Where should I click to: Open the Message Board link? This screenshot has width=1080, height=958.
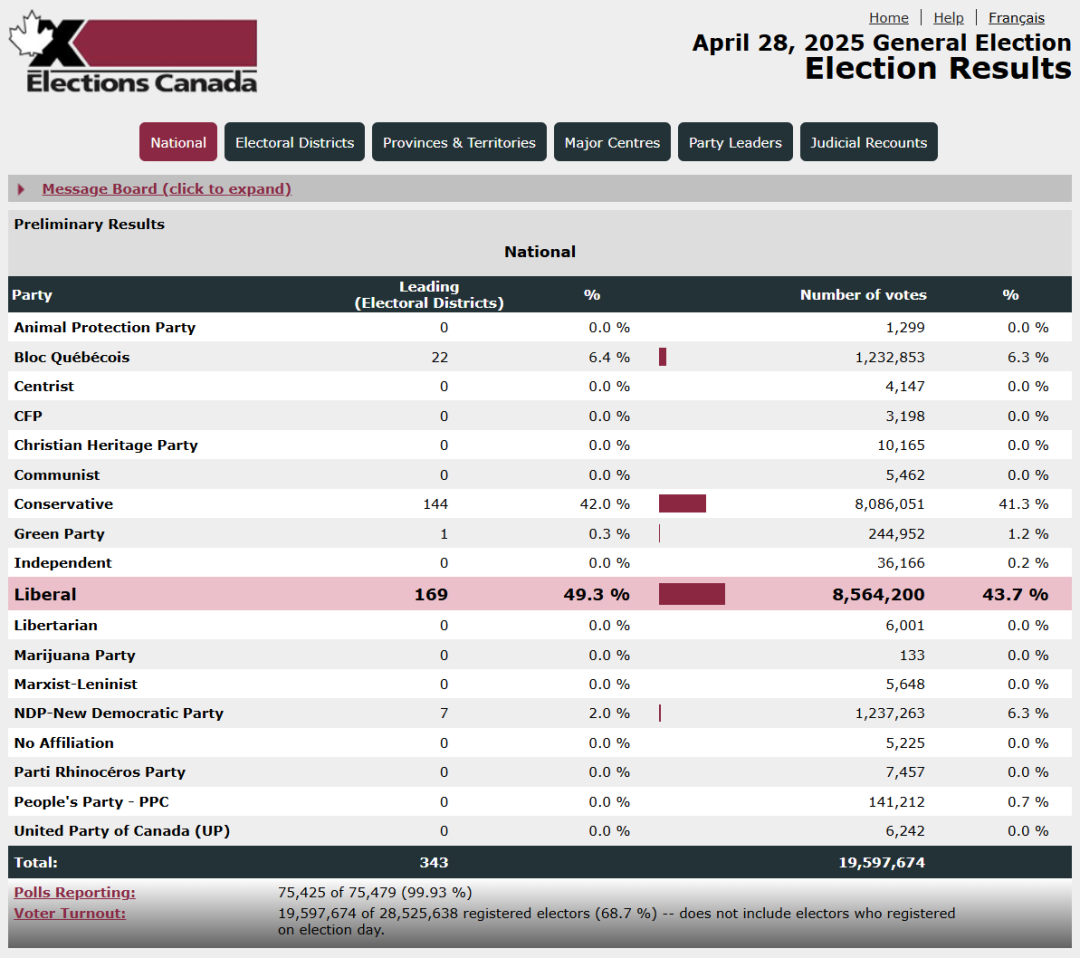coord(167,189)
